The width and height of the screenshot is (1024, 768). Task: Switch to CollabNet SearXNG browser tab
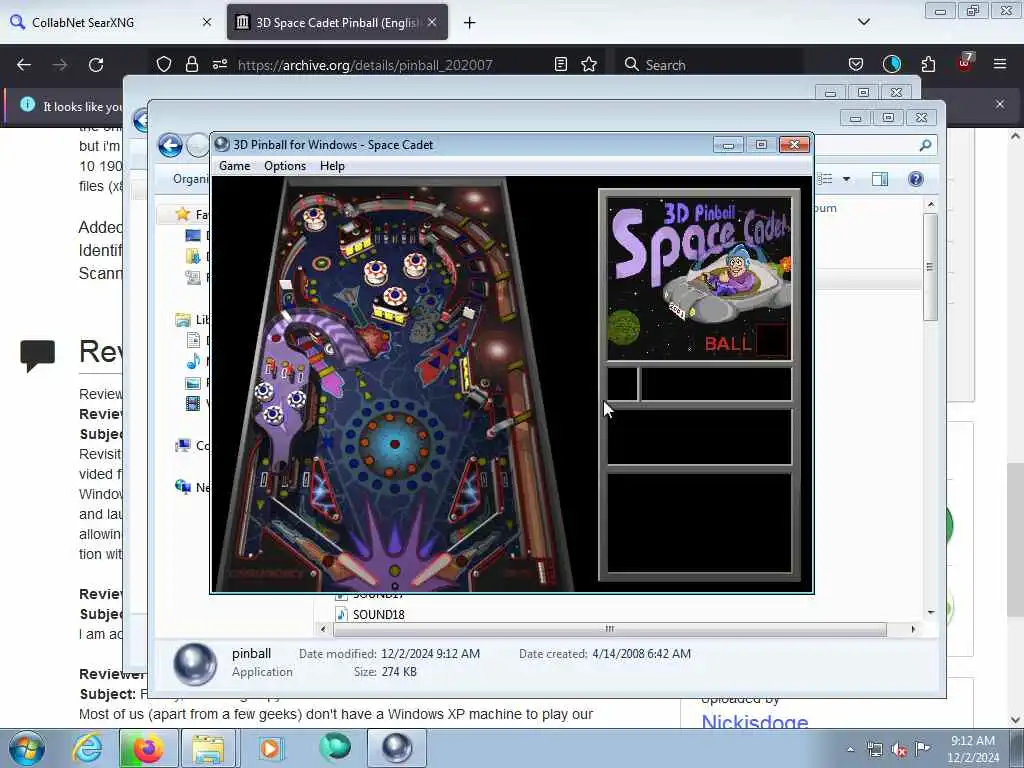[111, 22]
